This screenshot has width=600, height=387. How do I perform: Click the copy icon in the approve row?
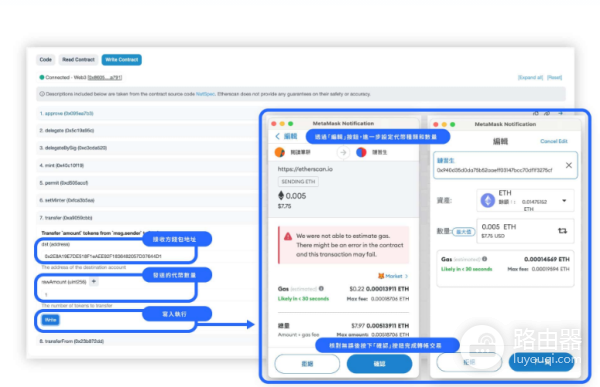(536, 113)
